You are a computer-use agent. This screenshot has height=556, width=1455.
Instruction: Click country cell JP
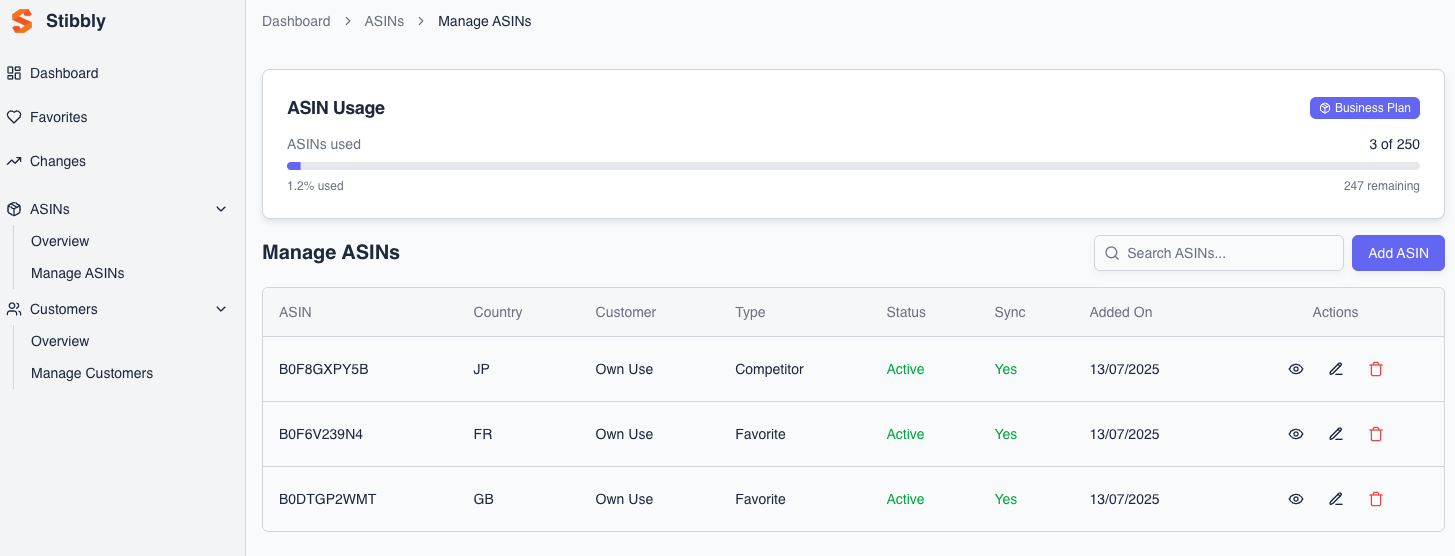click(x=482, y=369)
